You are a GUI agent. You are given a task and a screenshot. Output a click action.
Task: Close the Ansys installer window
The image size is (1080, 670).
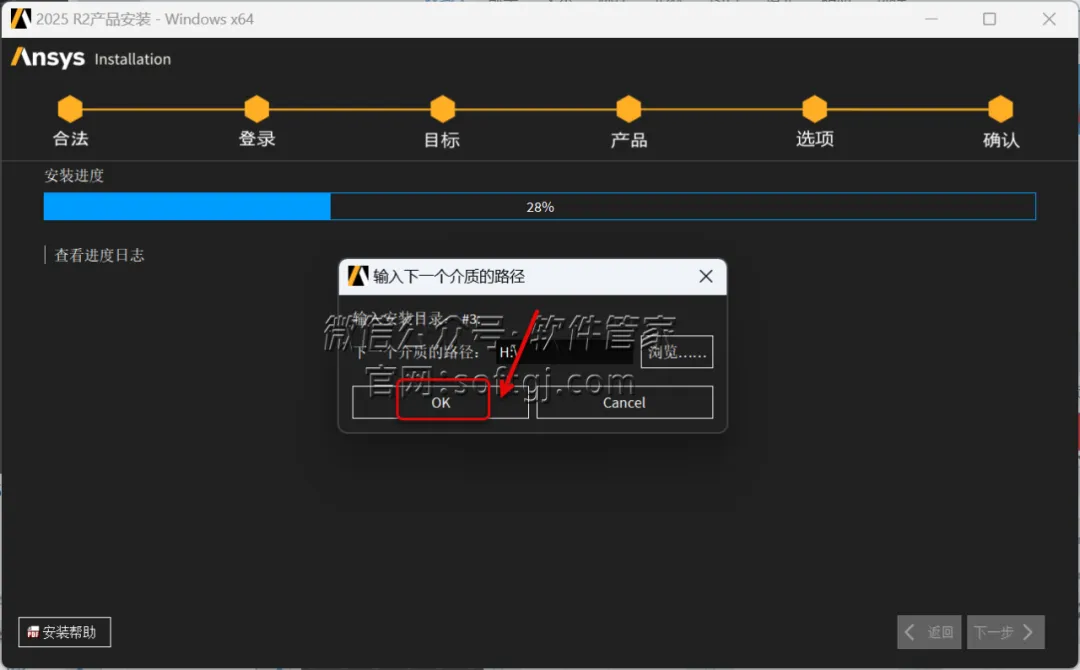[x=1048, y=19]
